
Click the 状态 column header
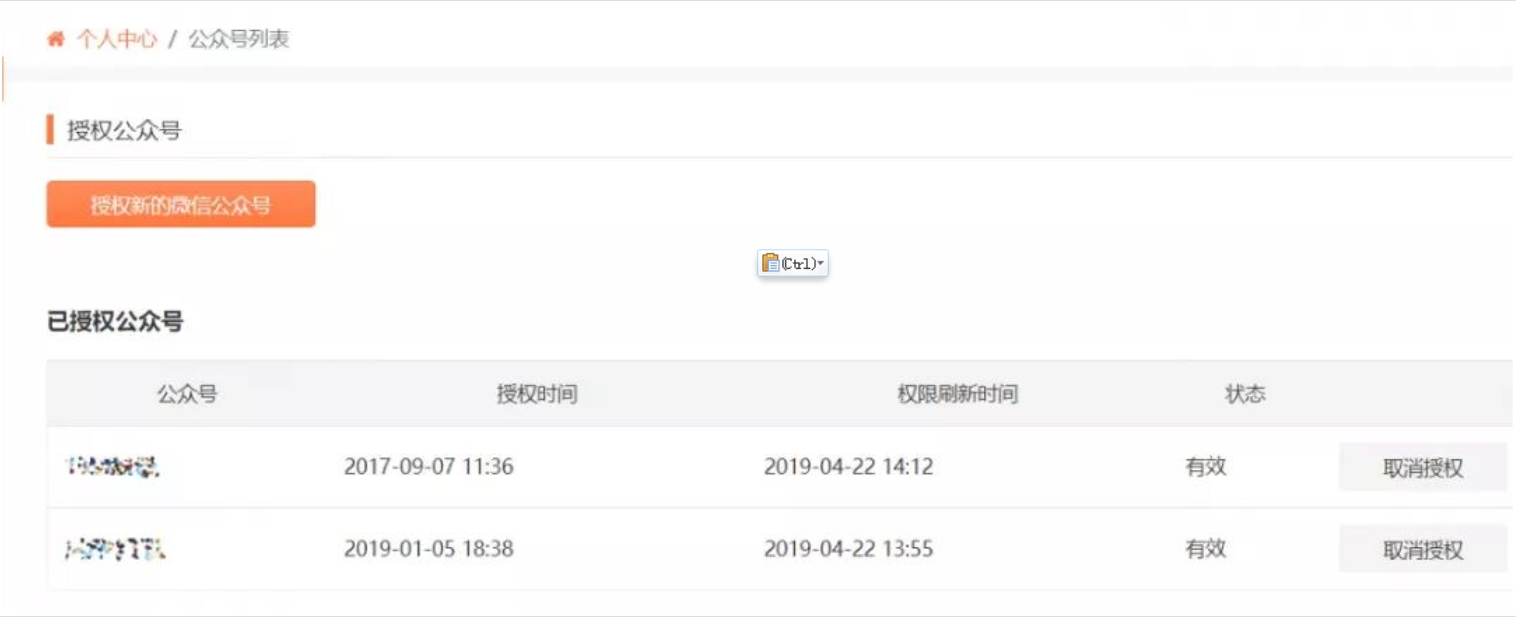[1245, 394]
